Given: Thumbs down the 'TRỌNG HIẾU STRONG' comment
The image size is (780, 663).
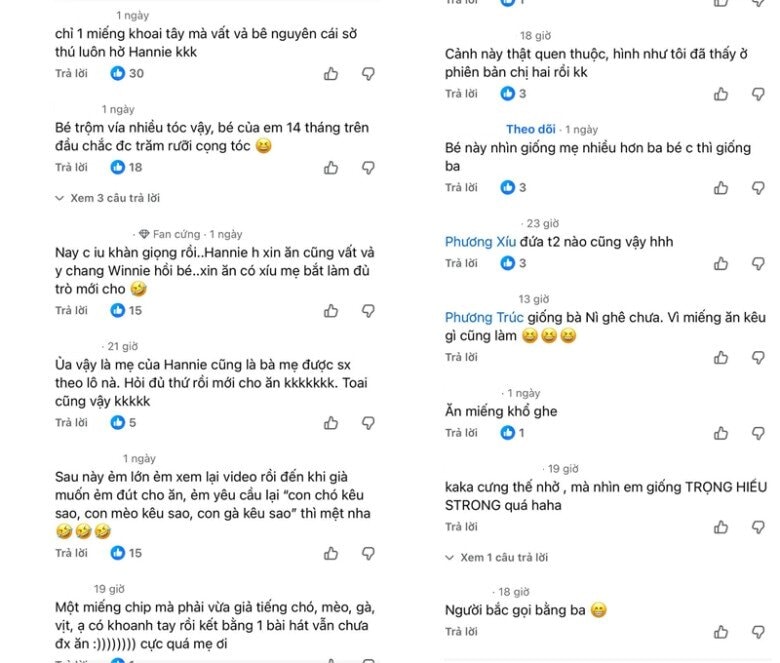Looking at the screenshot, I should click(x=758, y=527).
